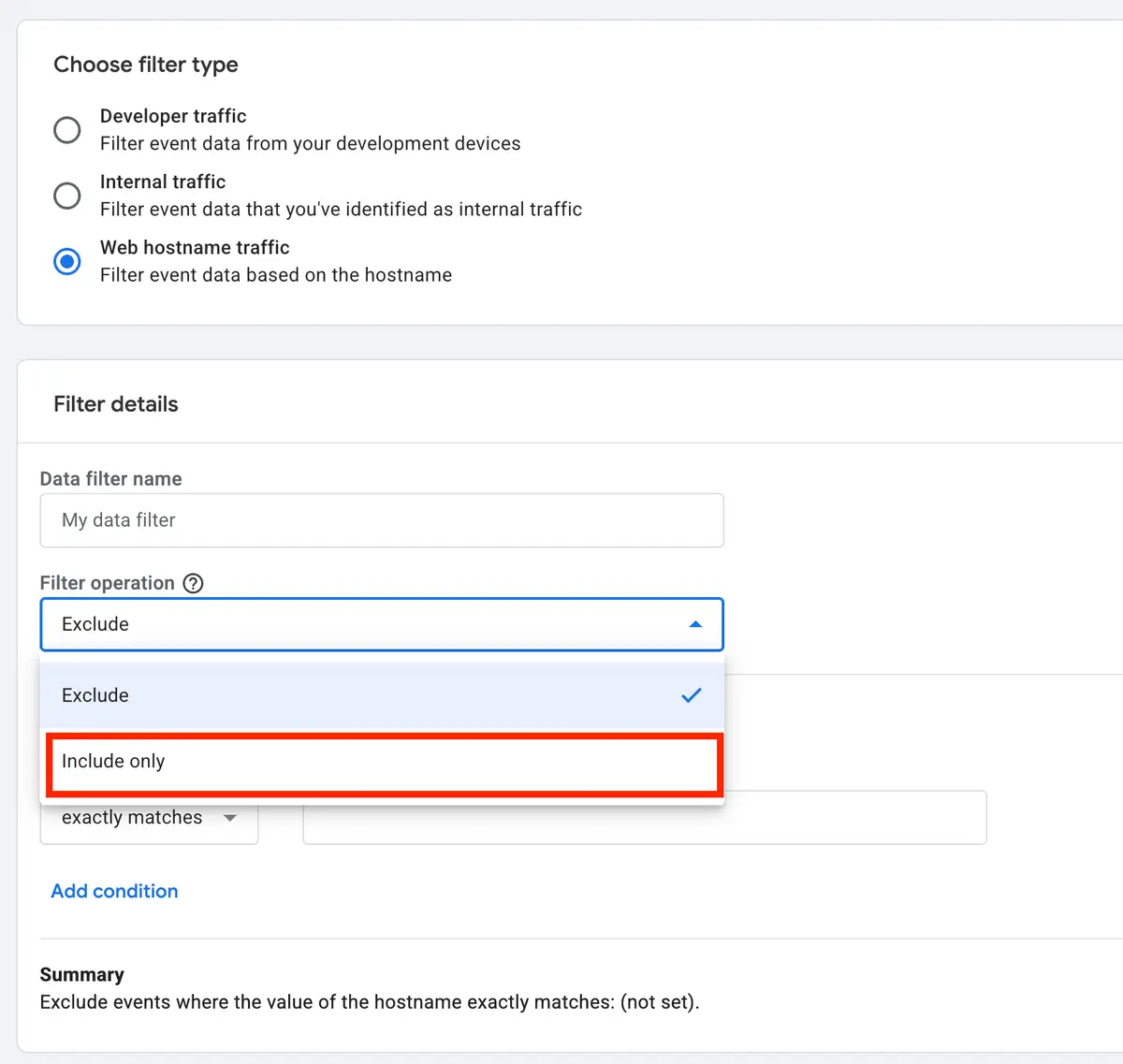Click the Summary exclude events sentence
This screenshot has width=1123, height=1064.
[370, 1002]
